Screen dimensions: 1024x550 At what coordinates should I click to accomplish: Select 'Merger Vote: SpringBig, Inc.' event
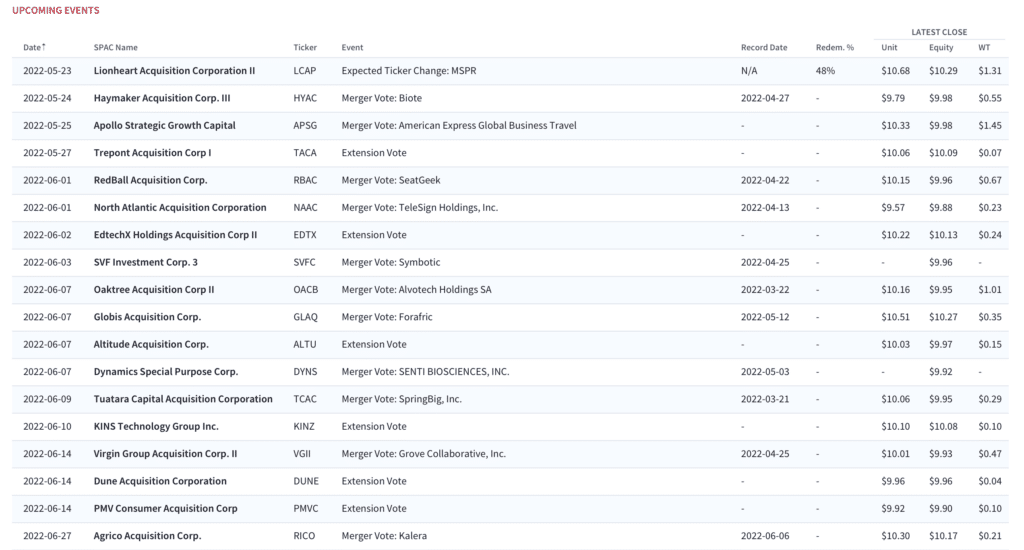click(x=402, y=399)
